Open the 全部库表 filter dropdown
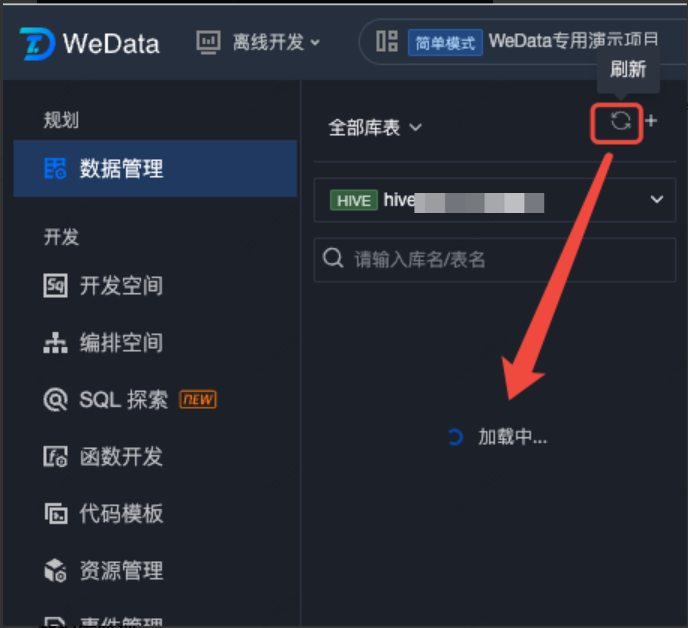 click(x=375, y=128)
